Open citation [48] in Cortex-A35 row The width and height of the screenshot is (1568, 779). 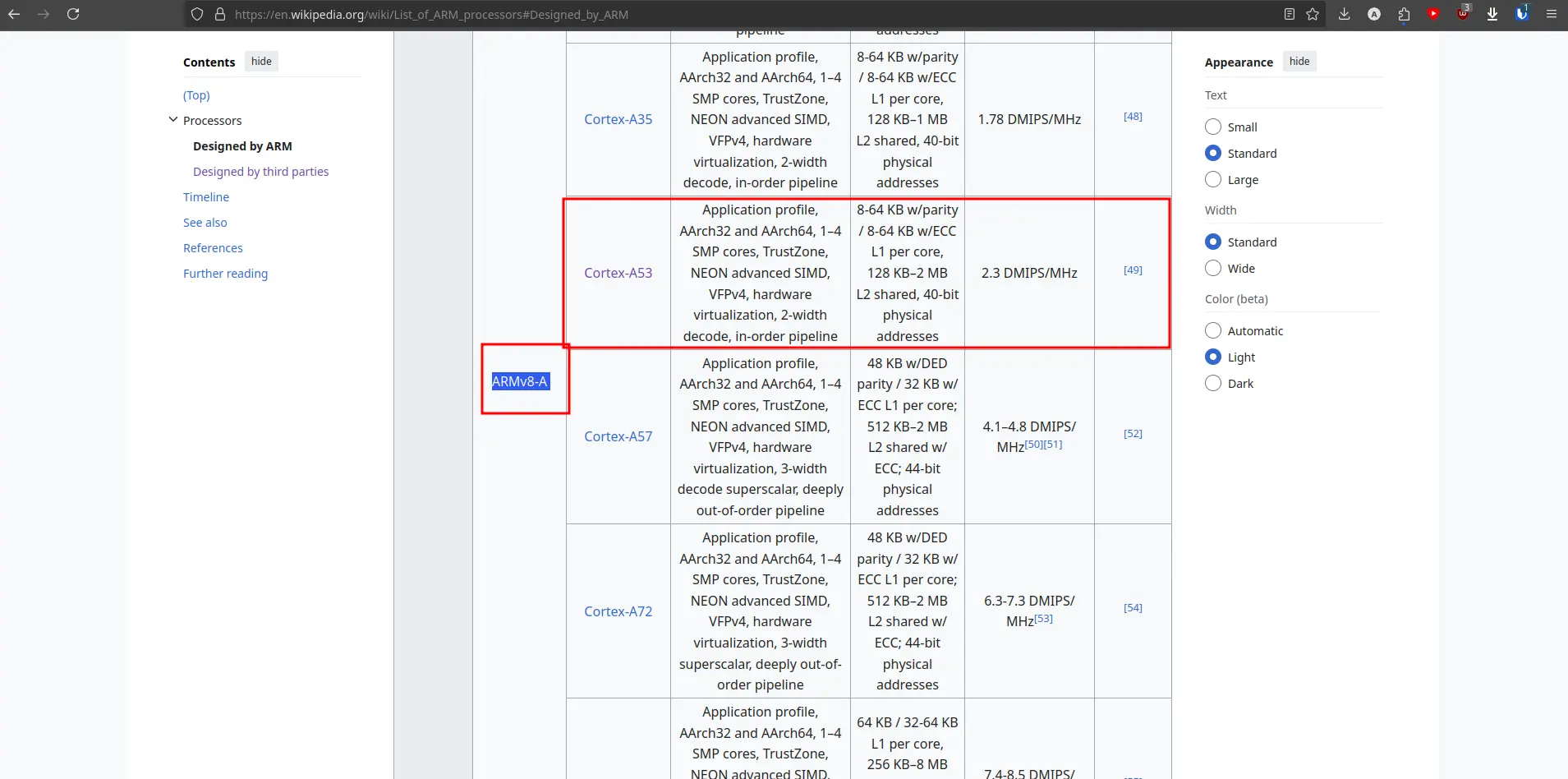coord(1133,117)
